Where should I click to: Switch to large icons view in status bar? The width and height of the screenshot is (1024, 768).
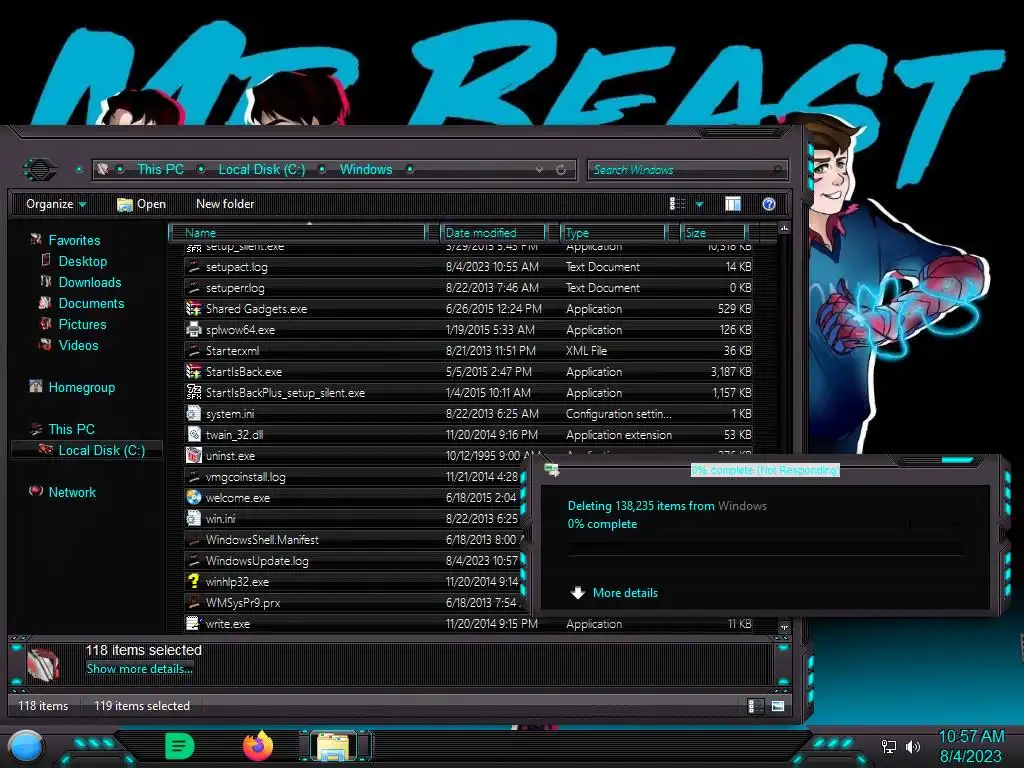[x=778, y=706]
